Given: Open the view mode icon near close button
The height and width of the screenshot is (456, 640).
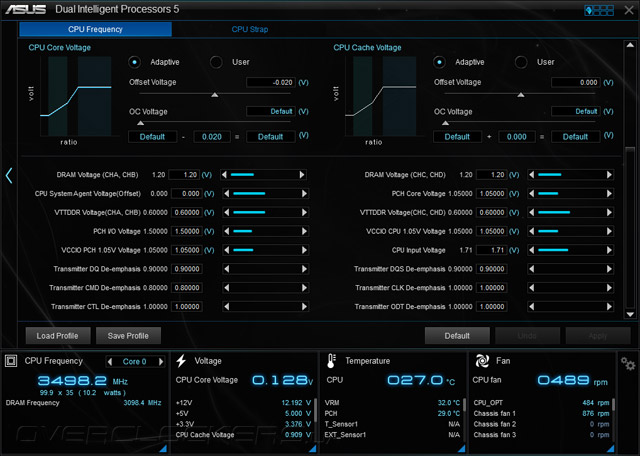Looking at the screenshot, I should click(599, 10).
